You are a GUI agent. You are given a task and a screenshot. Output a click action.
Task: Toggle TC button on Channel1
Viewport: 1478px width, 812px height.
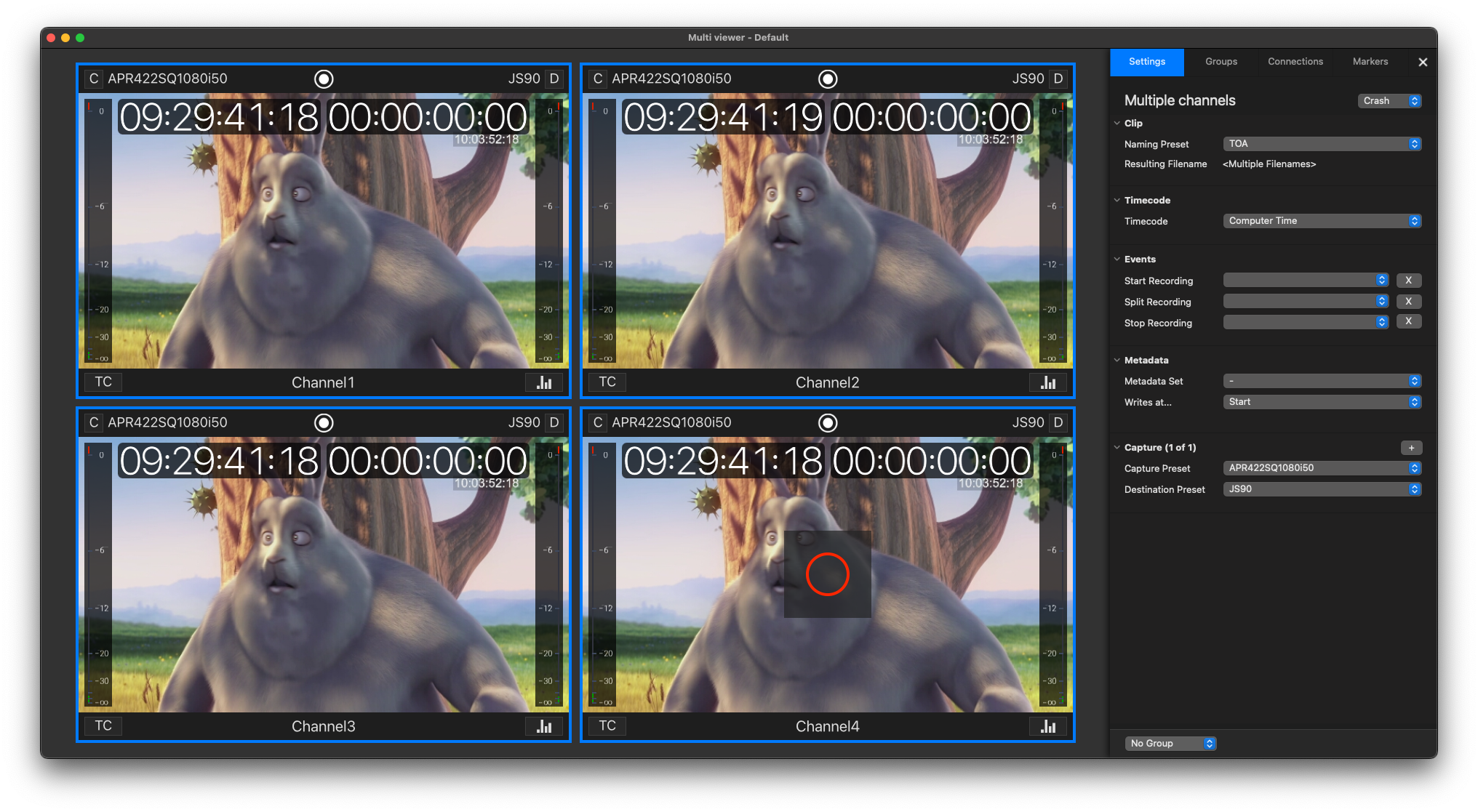coord(103,382)
